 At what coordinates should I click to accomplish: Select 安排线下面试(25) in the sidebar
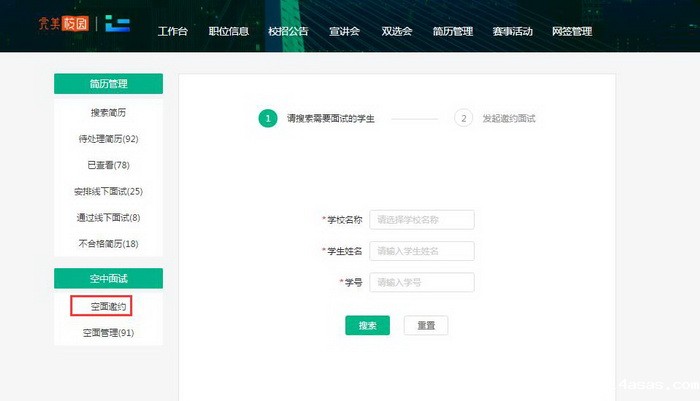[x=108, y=191]
